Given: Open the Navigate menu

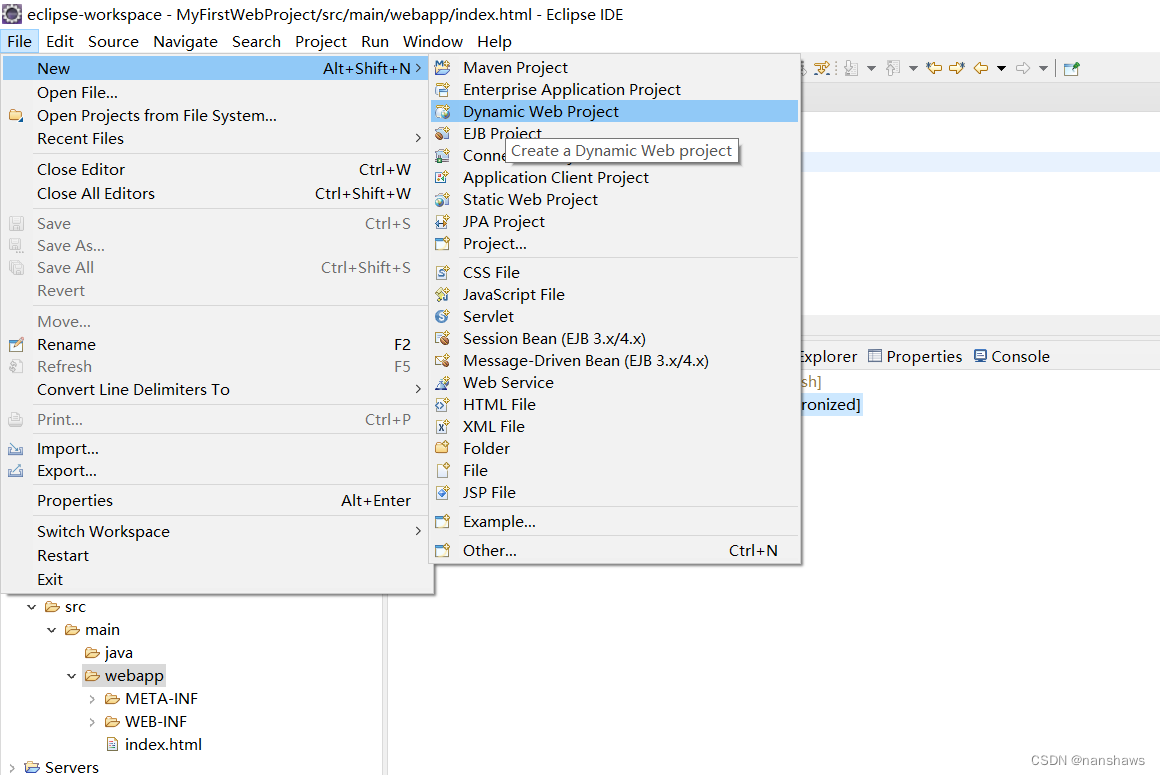Looking at the screenshot, I should (x=185, y=41).
